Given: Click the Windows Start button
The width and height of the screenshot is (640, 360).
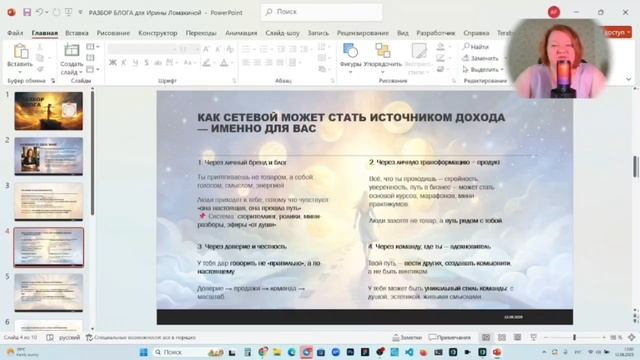Looking at the screenshot, I should (x=143, y=352).
